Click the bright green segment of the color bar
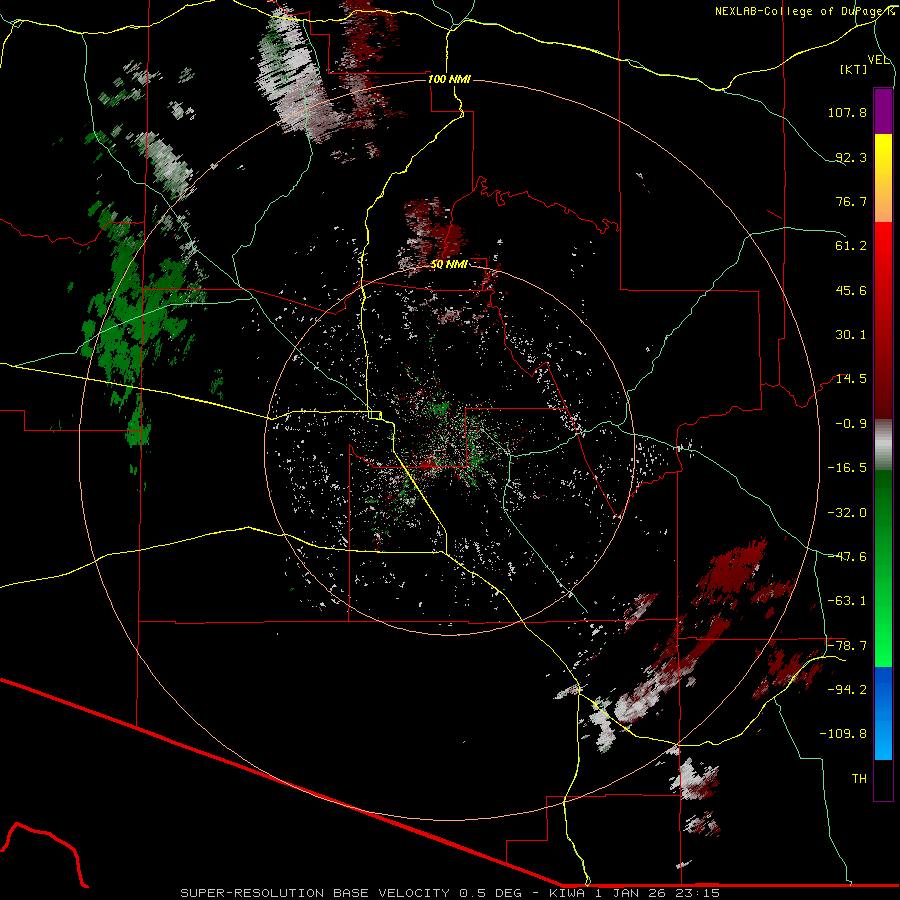900x900 pixels. pyautogui.click(x=883, y=568)
